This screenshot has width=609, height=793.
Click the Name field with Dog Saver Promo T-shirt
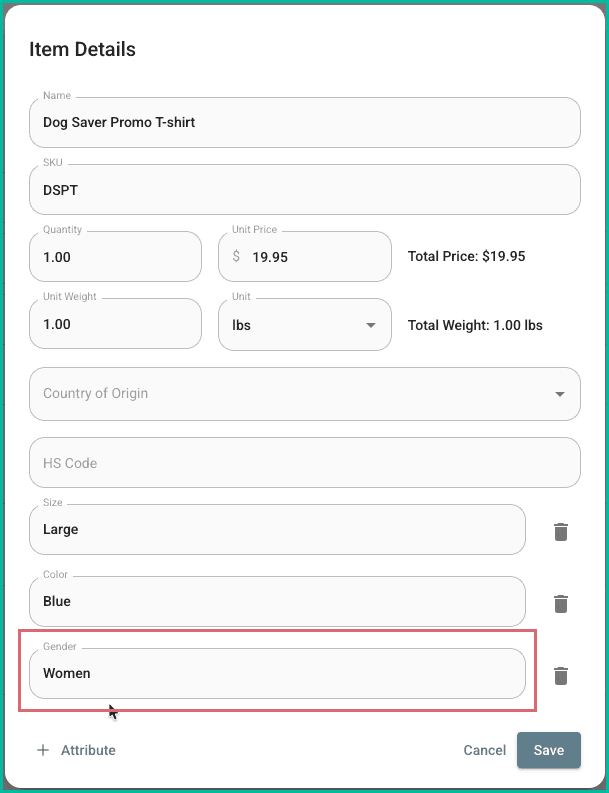[304, 123]
